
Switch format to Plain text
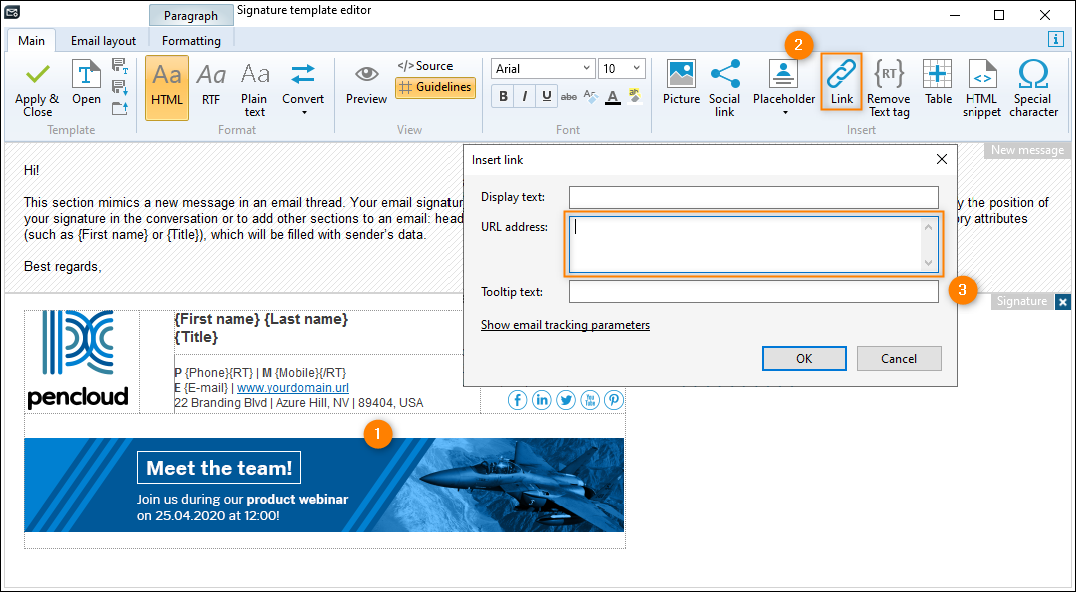(255, 89)
